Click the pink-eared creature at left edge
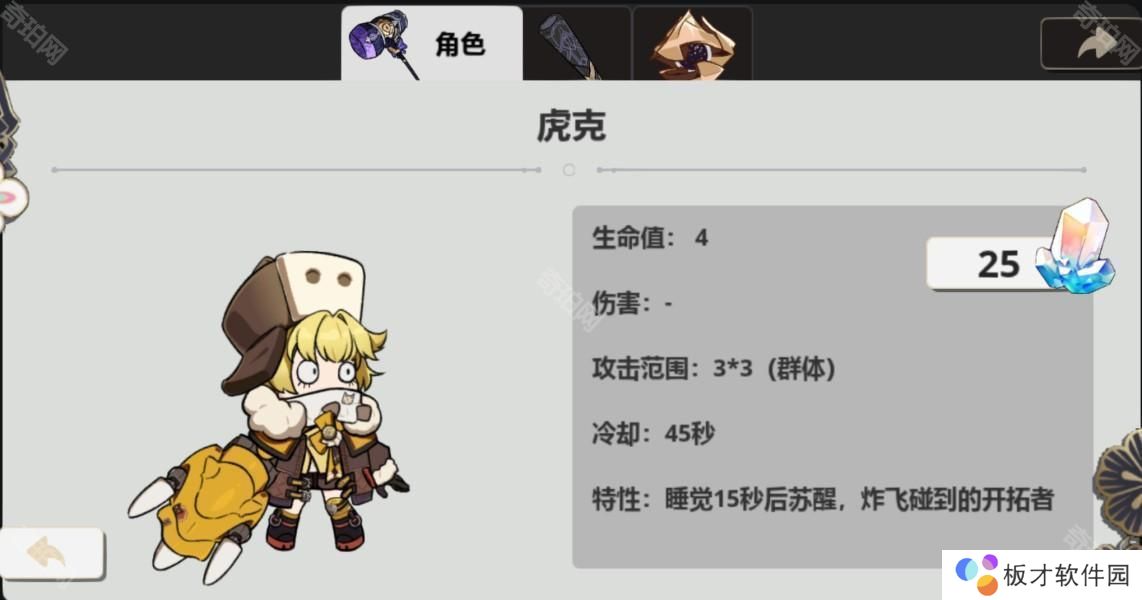 click(12, 198)
